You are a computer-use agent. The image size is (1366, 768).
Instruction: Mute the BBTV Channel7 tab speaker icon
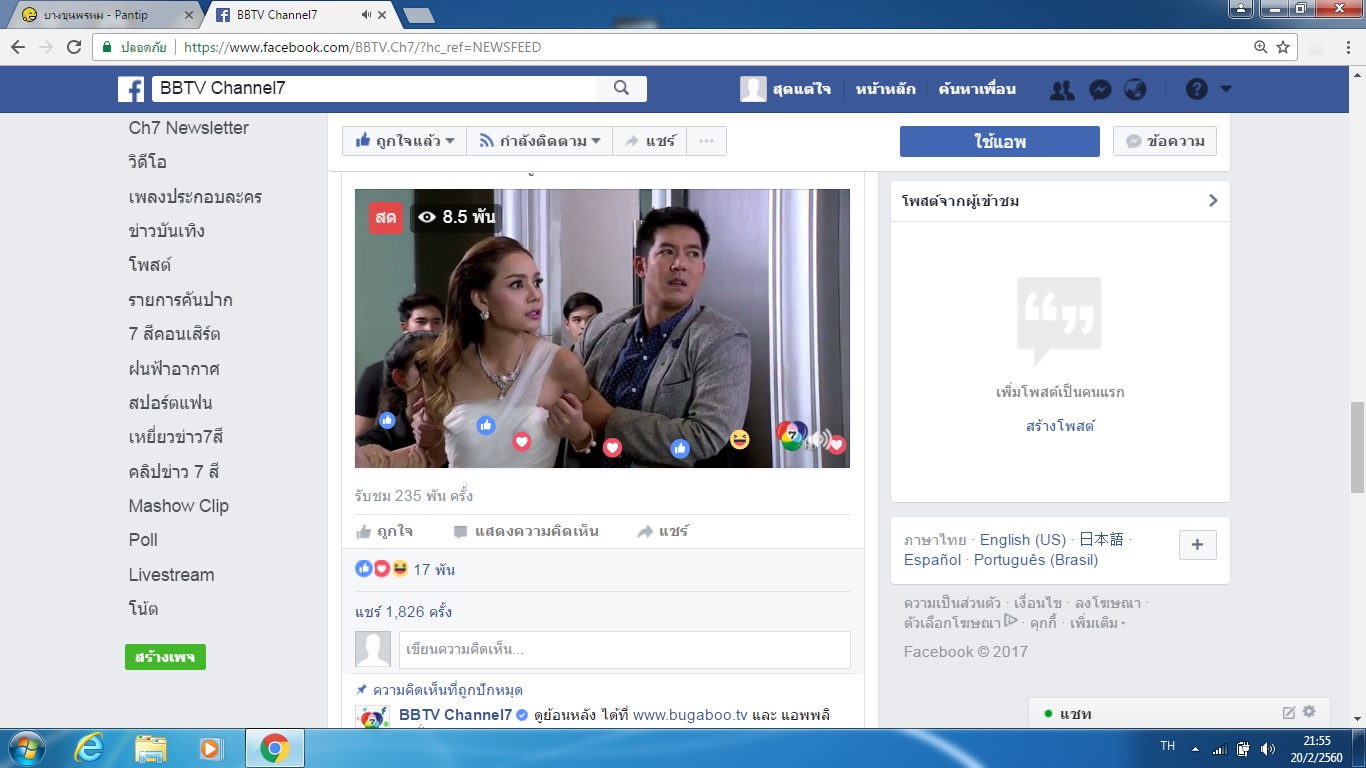pos(366,15)
